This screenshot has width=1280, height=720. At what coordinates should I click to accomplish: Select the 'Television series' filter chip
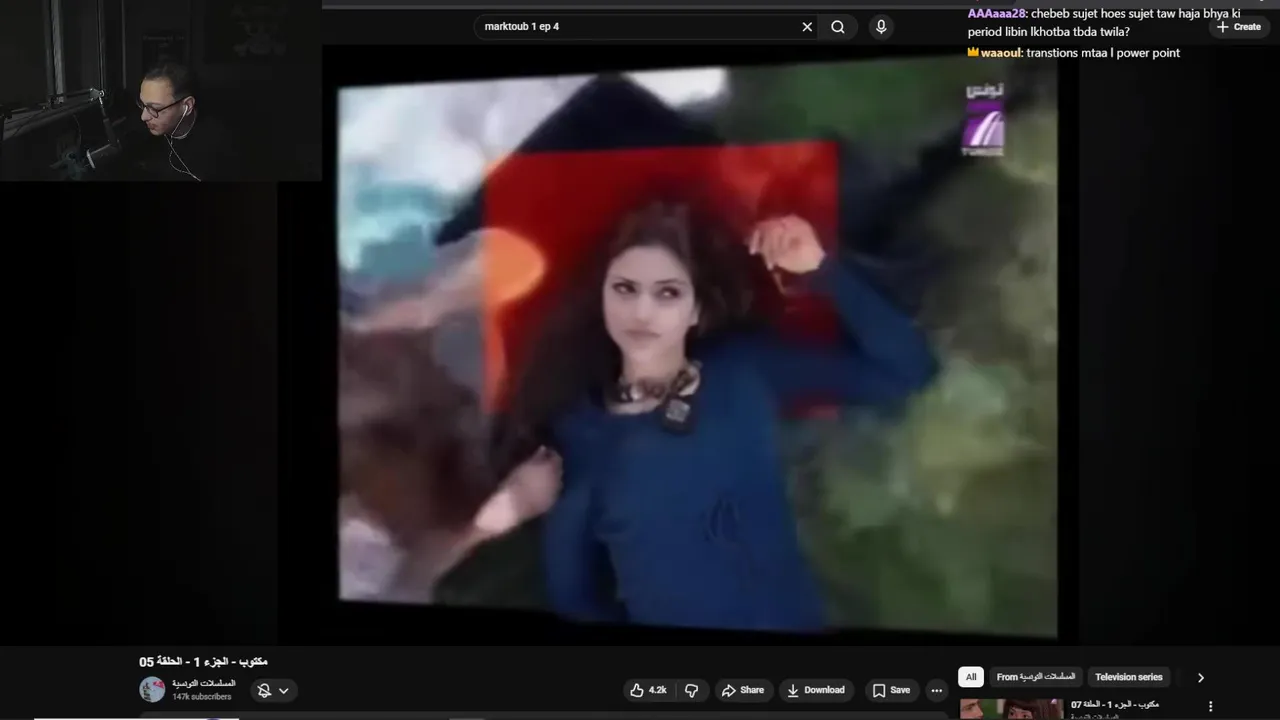coord(1128,677)
